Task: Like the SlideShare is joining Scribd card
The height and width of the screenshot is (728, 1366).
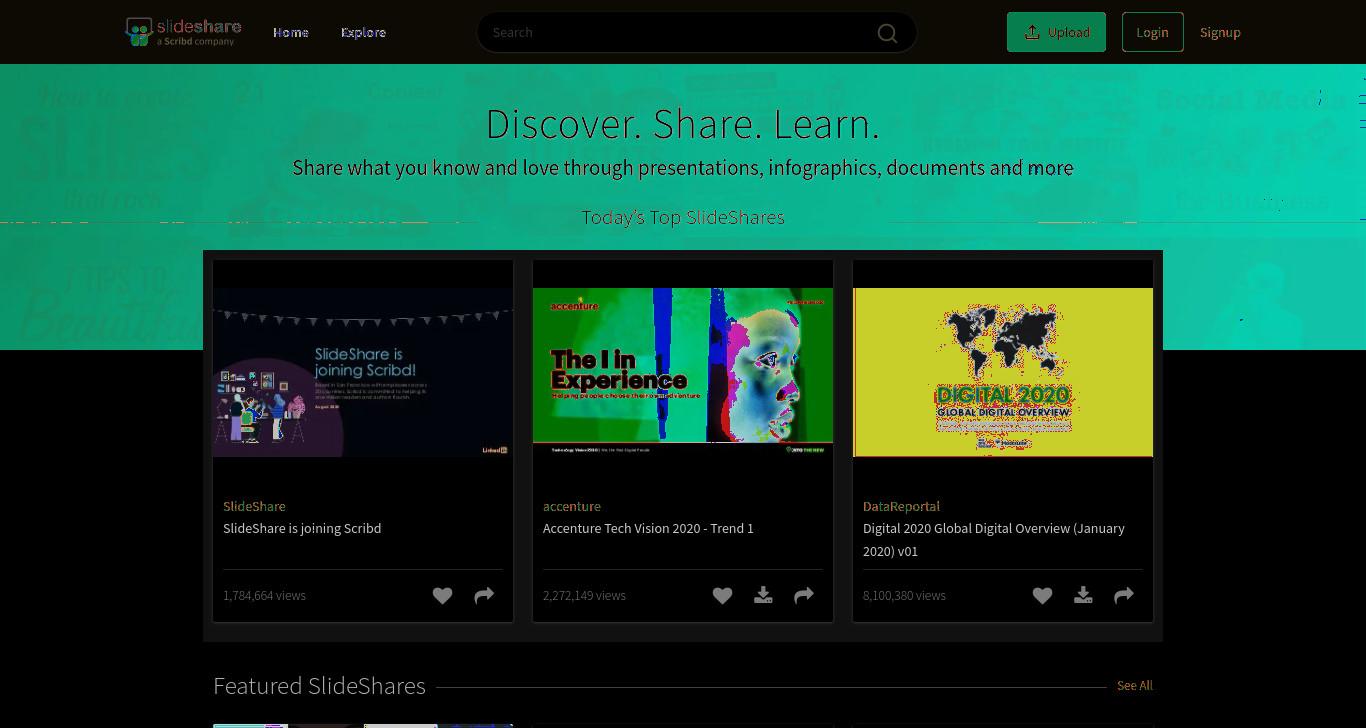Action: 442,596
